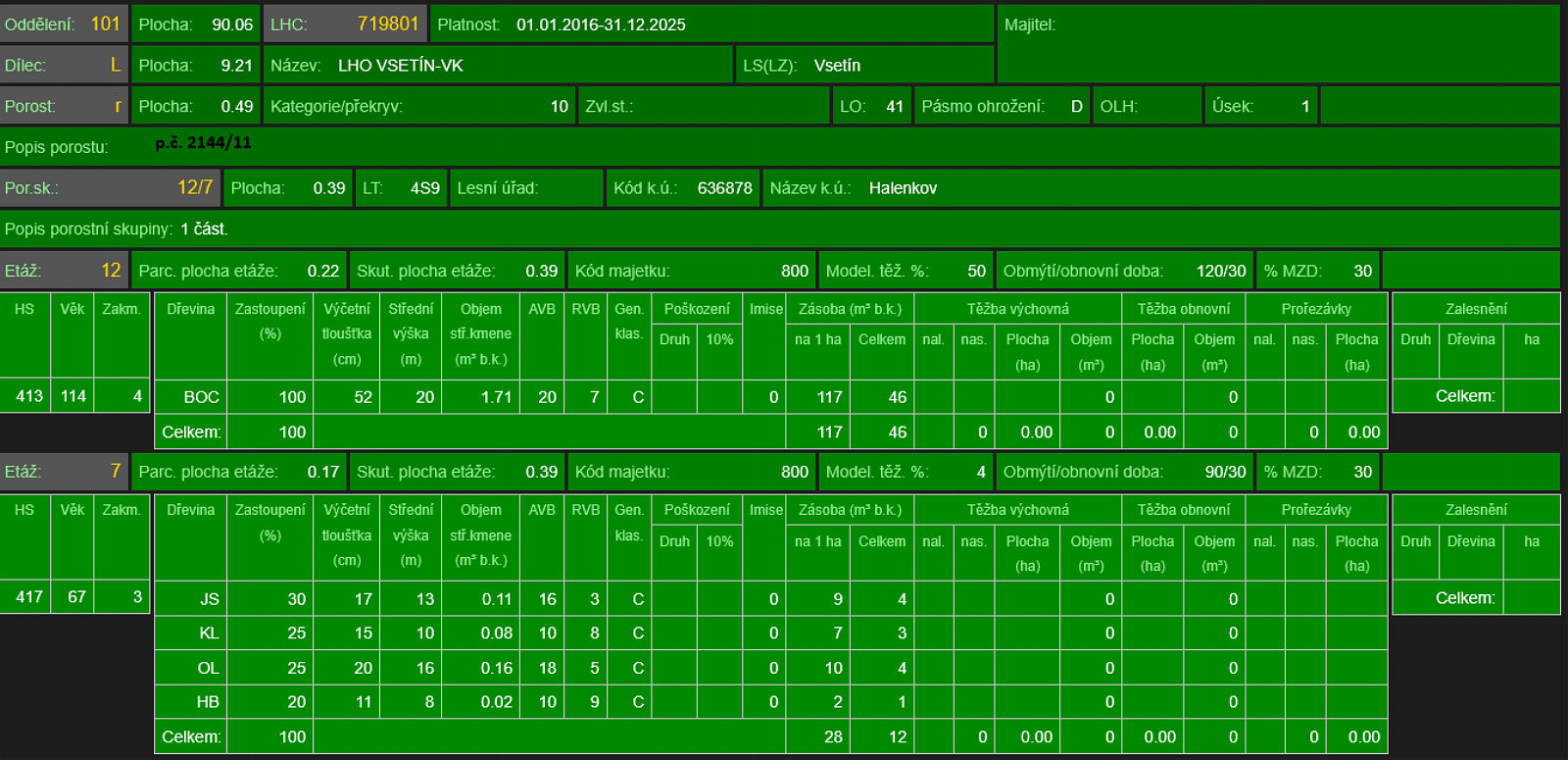The image size is (1568, 760).
Task: Select the age value 67
Action: coord(76,597)
